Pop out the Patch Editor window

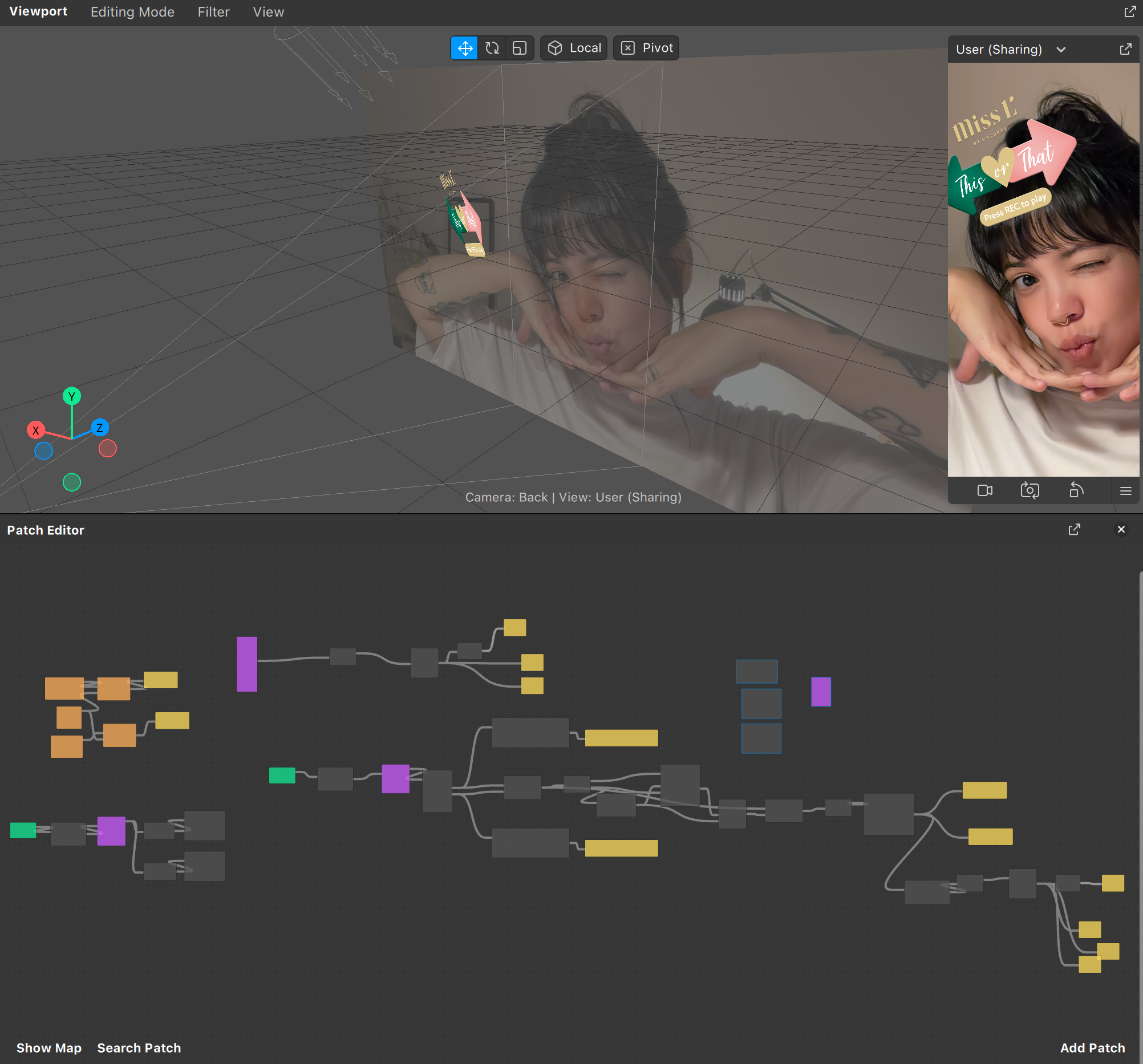[1074, 529]
